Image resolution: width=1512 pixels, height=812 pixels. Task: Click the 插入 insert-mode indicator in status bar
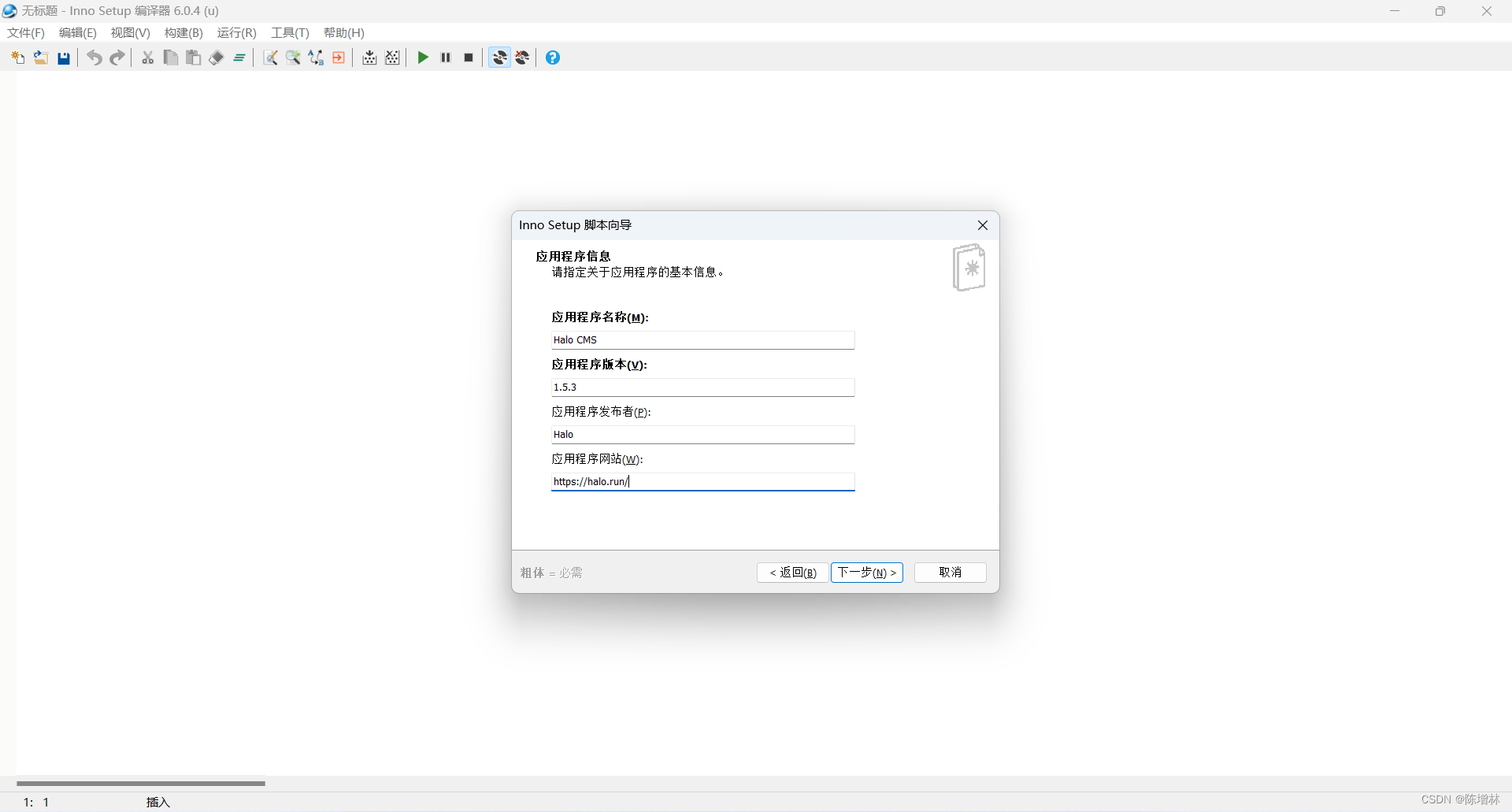158,802
